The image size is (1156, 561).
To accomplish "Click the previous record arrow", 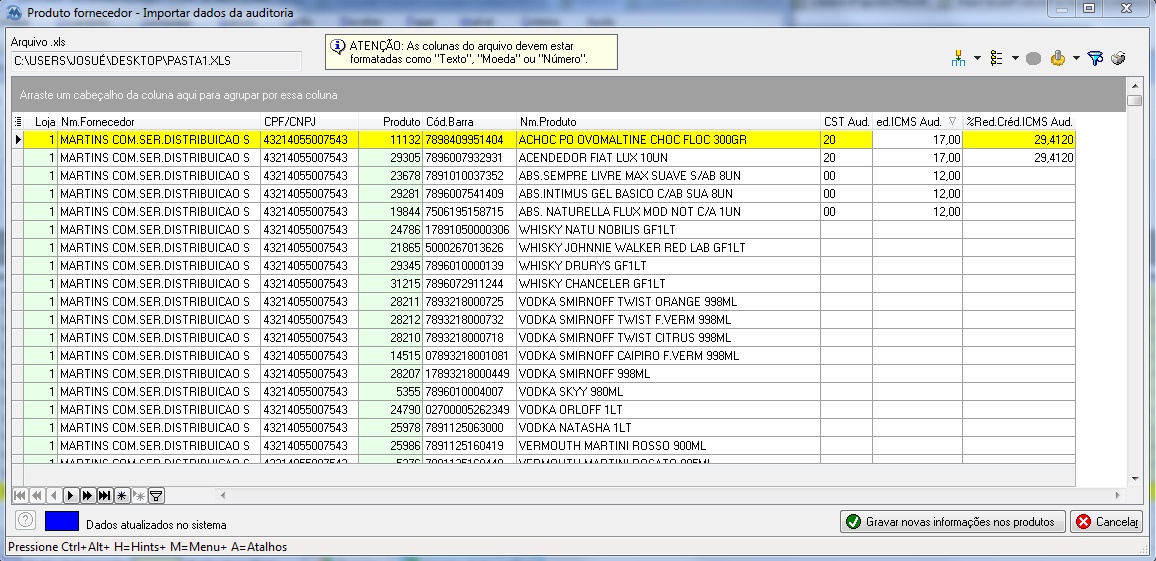I will [53, 495].
